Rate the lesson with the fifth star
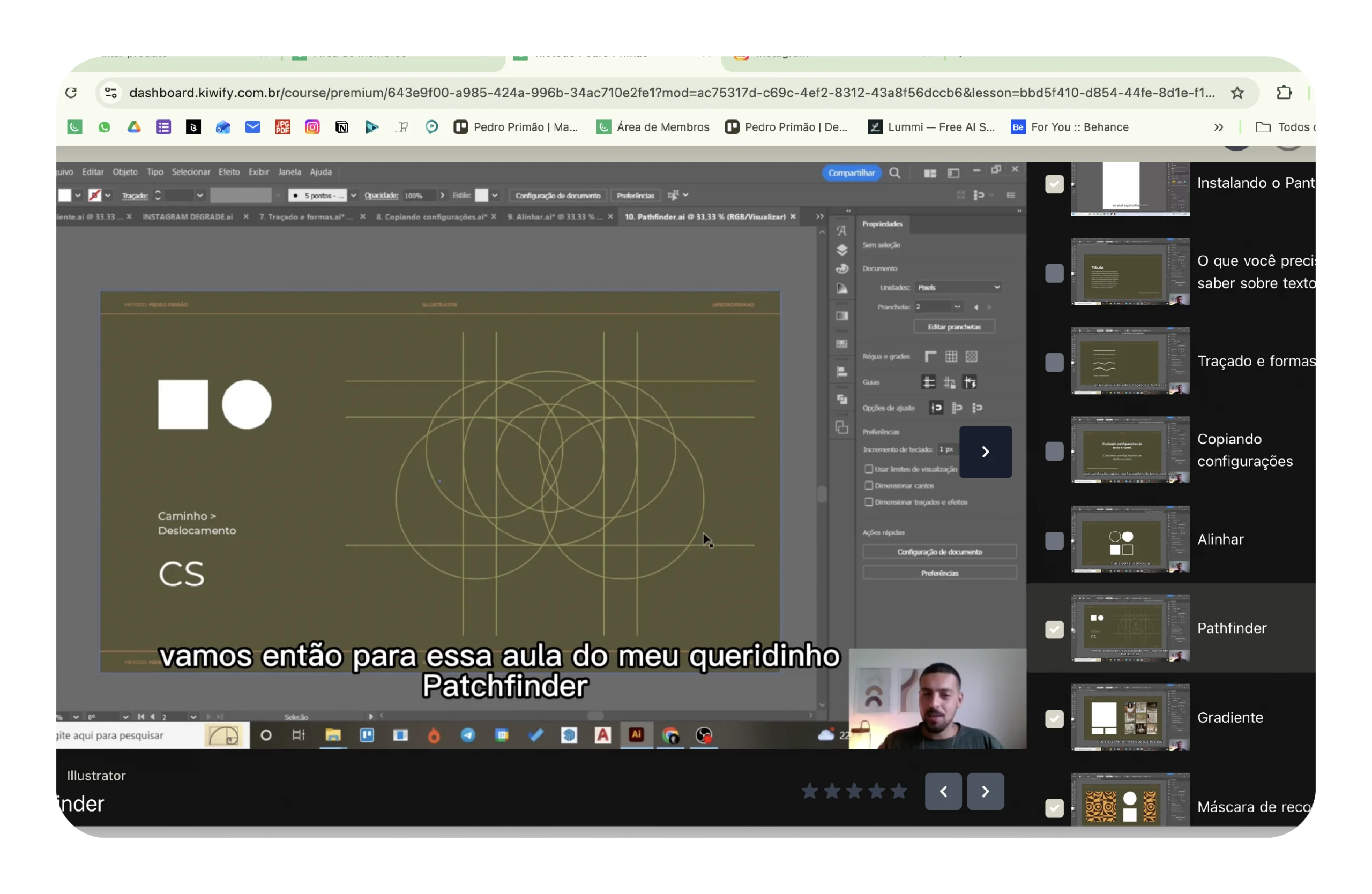The image size is (1372, 894). (x=899, y=792)
